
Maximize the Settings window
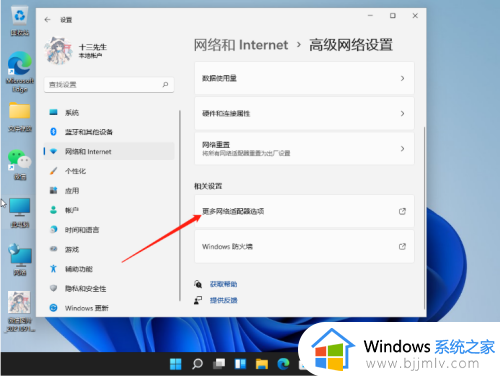click(x=393, y=16)
